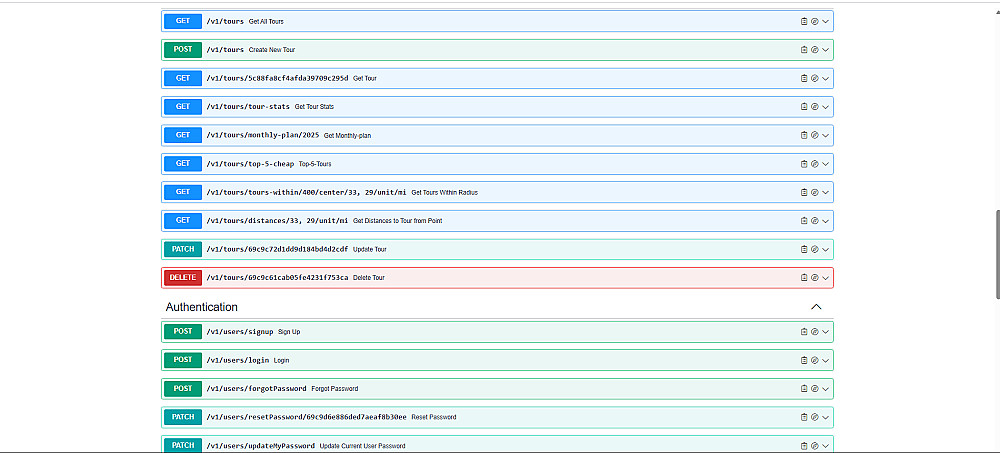Screen dimensions: 1000x453
Task: Click circular link icon on Get Tours Within Radius row
Action: click(x=814, y=192)
